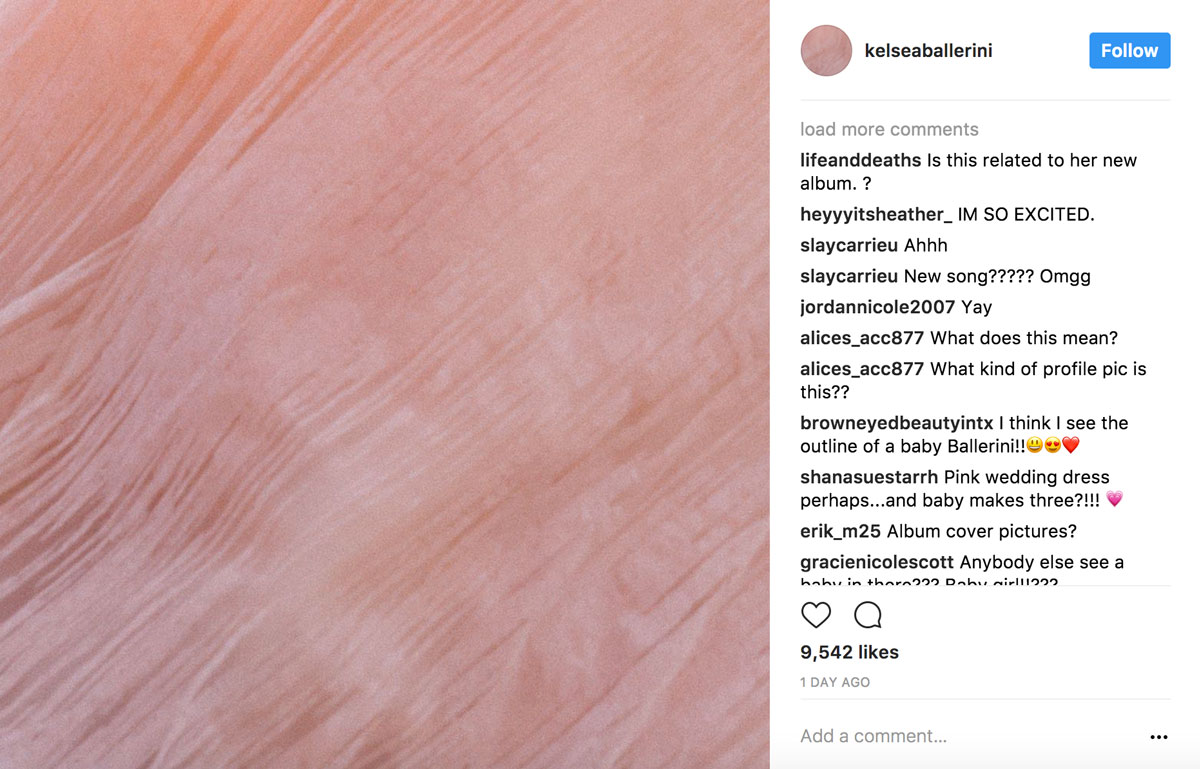The height and width of the screenshot is (769, 1200).
Task: Open the kelseaballerini username link
Action: pyautogui.click(x=928, y=50)
